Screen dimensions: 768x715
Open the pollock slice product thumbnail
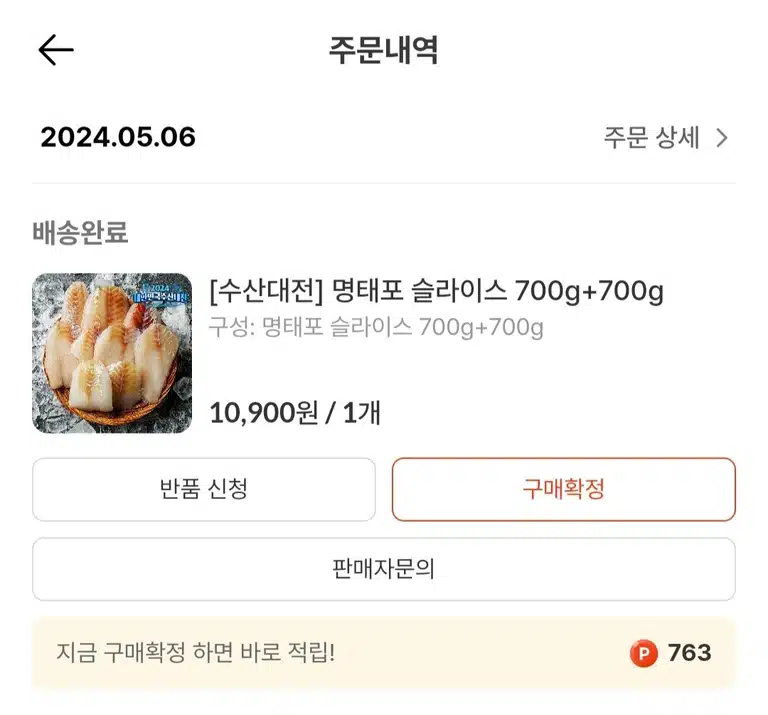[112, 353]
